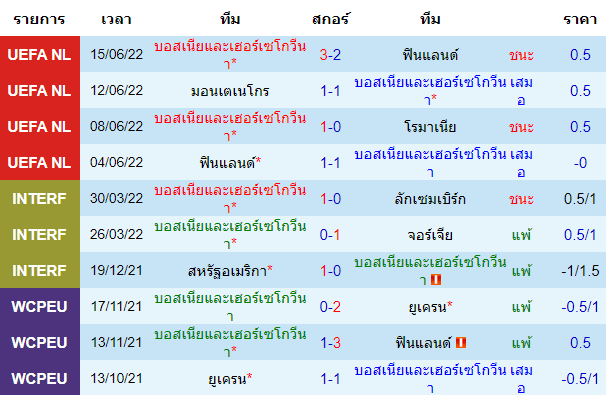Click the 1-0 score on 19/12/21
The image size is (606, 395).
[x=330, y=270]
